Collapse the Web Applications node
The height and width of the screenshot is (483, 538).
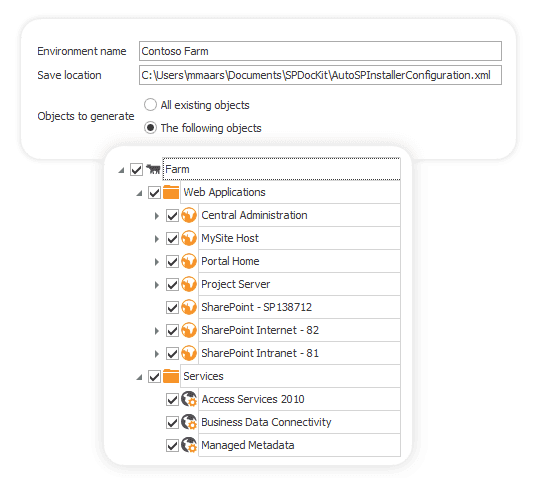tap(139, 193)
